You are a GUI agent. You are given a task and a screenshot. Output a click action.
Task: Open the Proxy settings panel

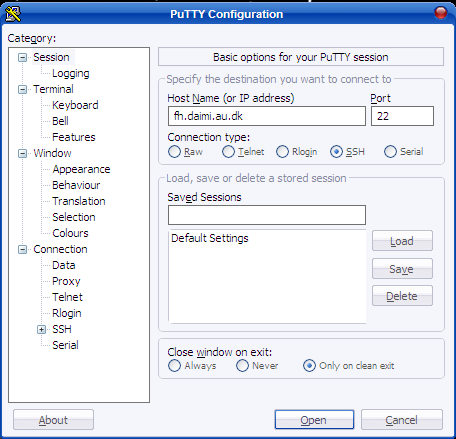pyautogui.click(x=66, y=281)
